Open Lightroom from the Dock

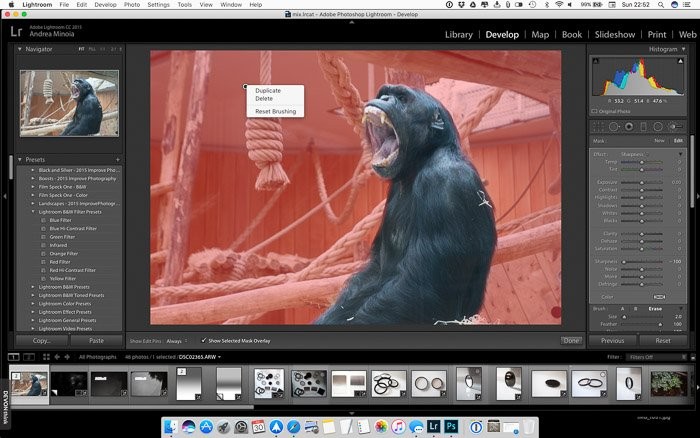coord(433,426)
